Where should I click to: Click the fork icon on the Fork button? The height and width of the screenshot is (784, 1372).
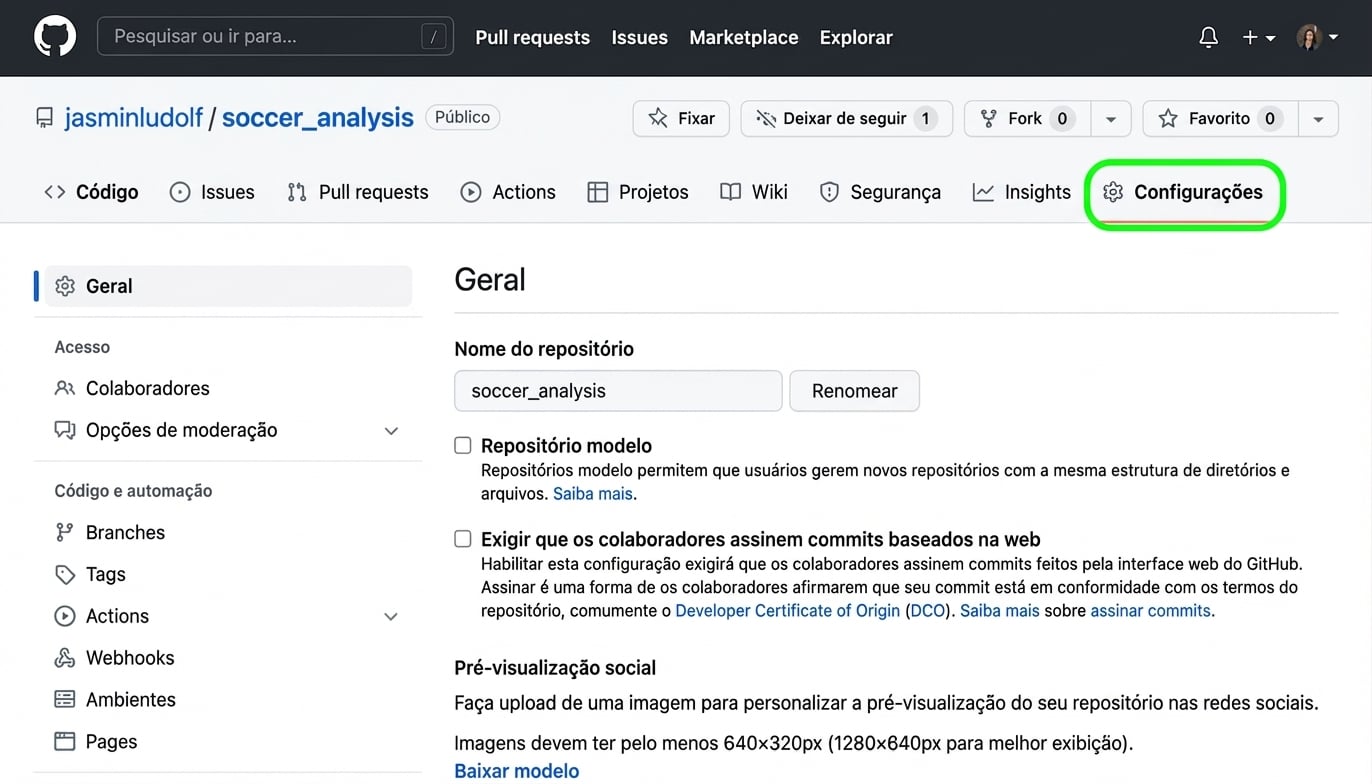(x=989, y=118)
